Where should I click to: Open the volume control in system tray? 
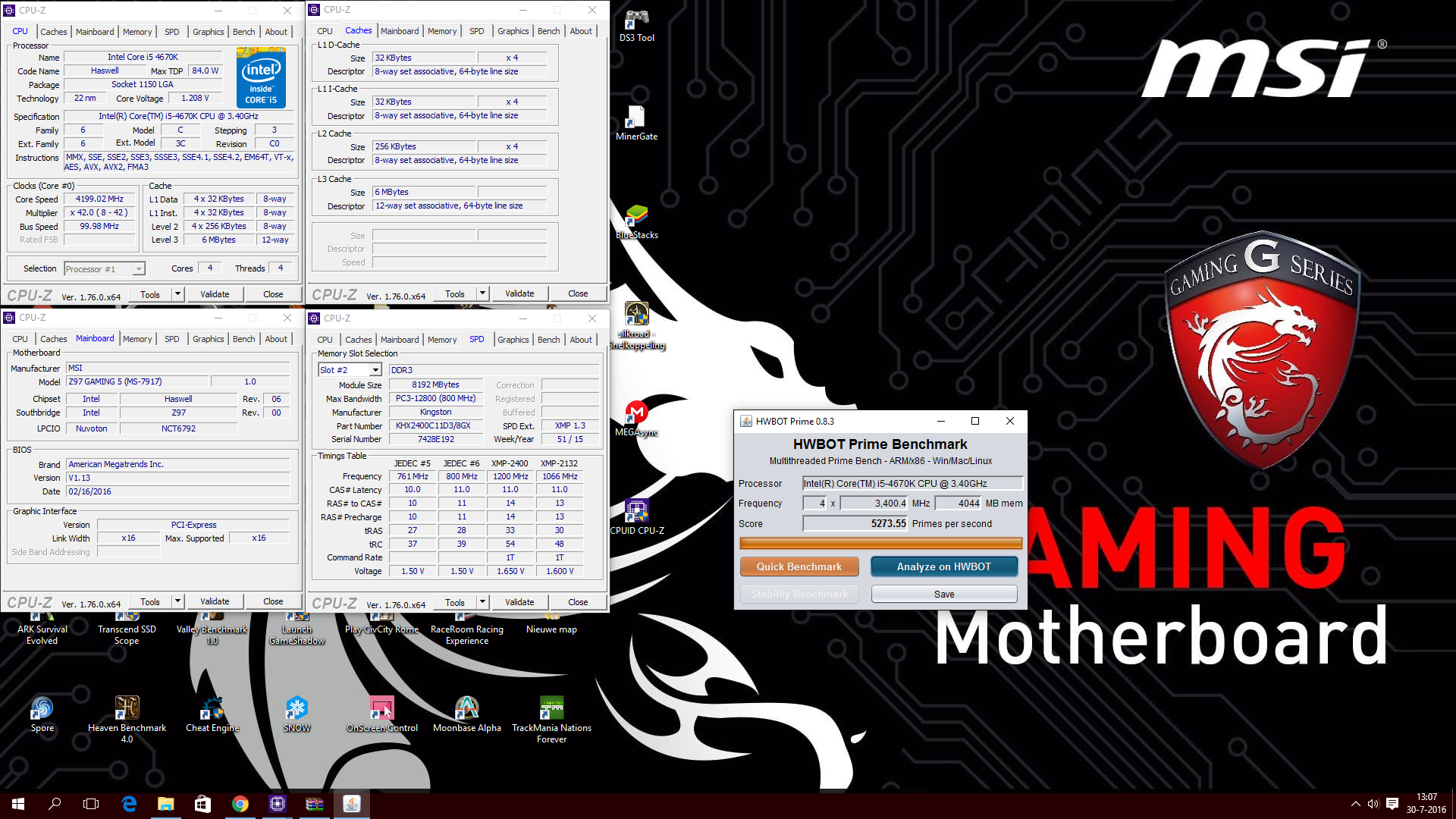tap(1373, 804)
